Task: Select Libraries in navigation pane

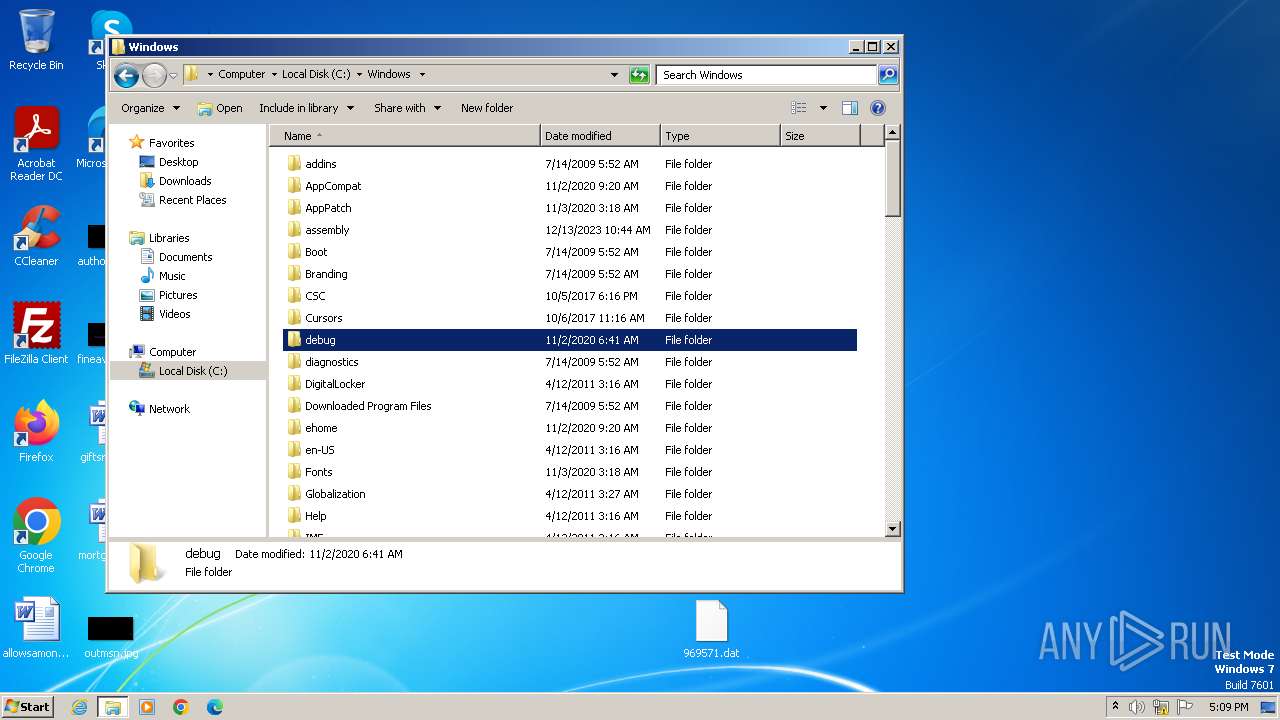Action: pyautogui.click(x=169, y=238)
